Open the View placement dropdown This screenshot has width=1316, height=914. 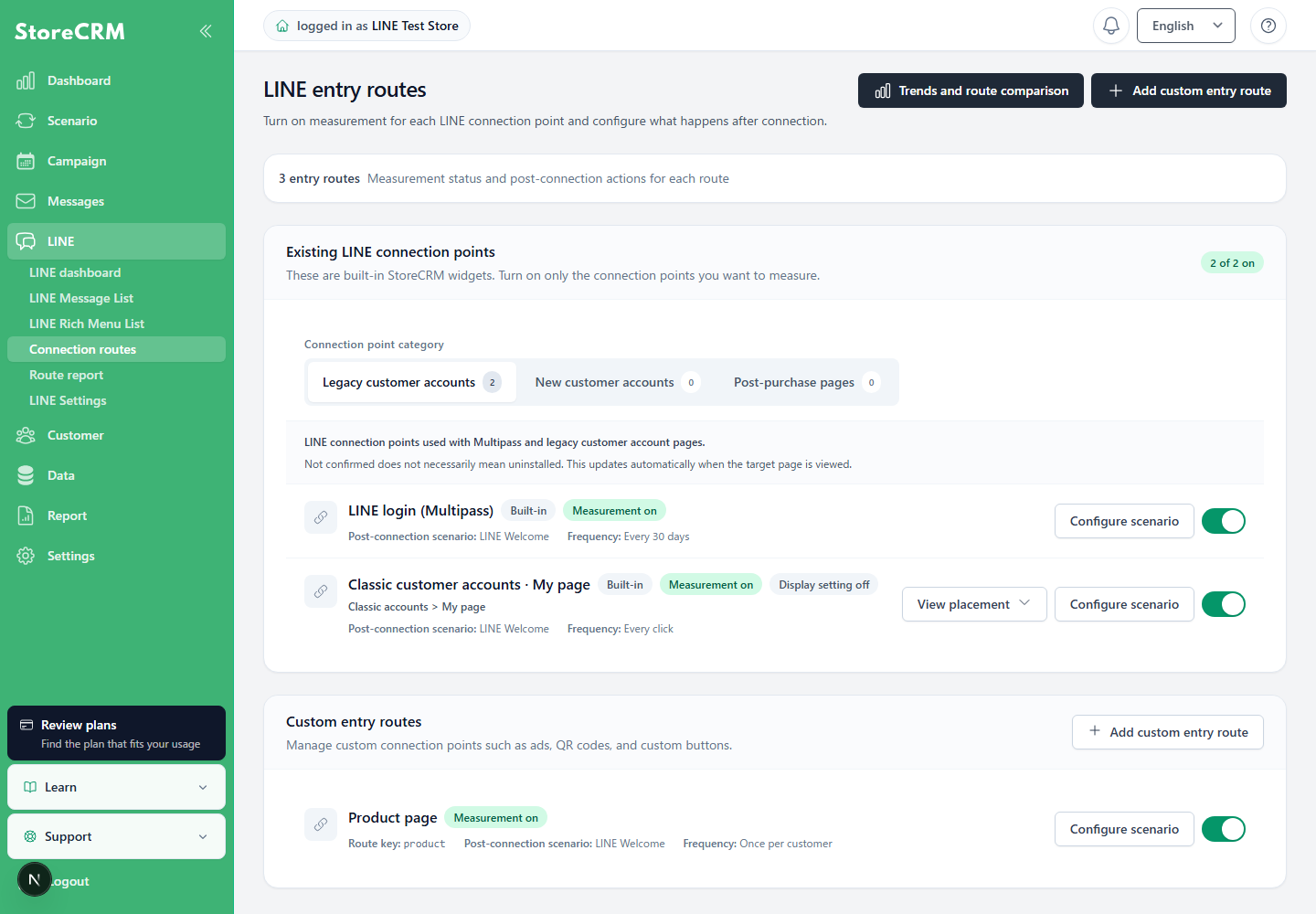click(974, 604)
